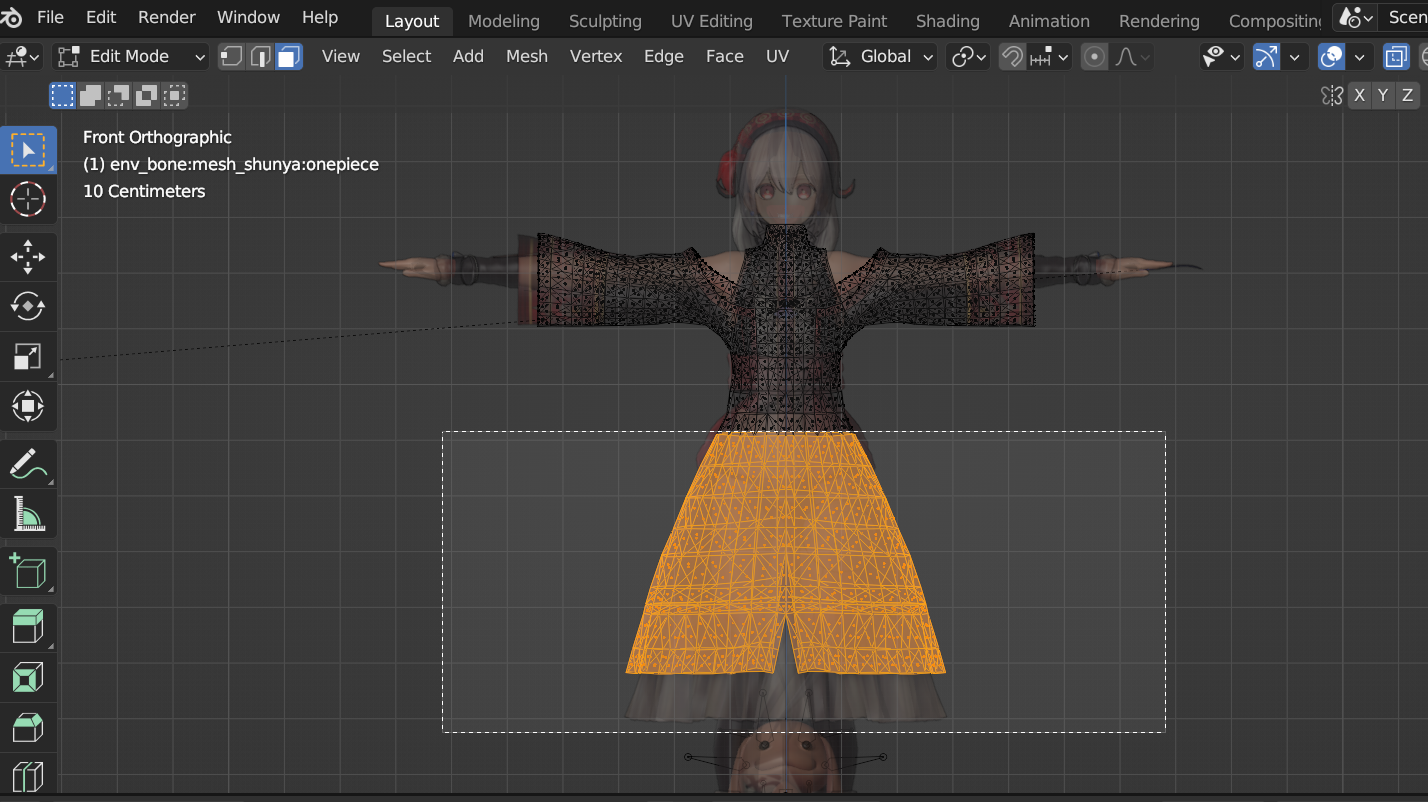Choose the Bevel tool
This screenshot has width=1428, height=802.
coord(28,727)
